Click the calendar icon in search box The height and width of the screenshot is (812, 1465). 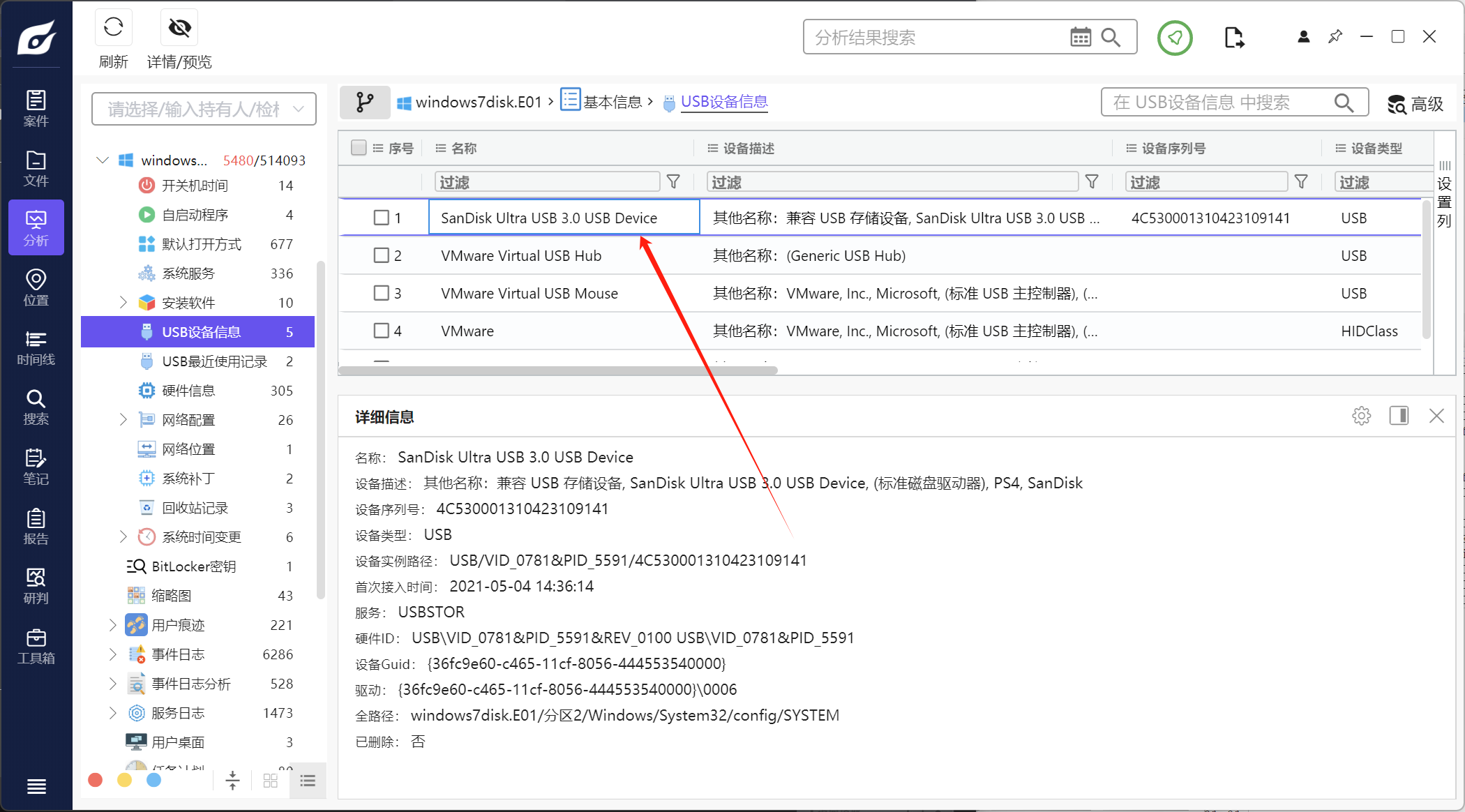(x=1081, y=37)
